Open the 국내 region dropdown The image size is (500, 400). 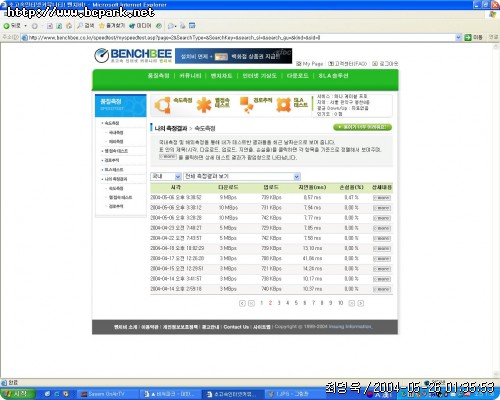(166, 176)
